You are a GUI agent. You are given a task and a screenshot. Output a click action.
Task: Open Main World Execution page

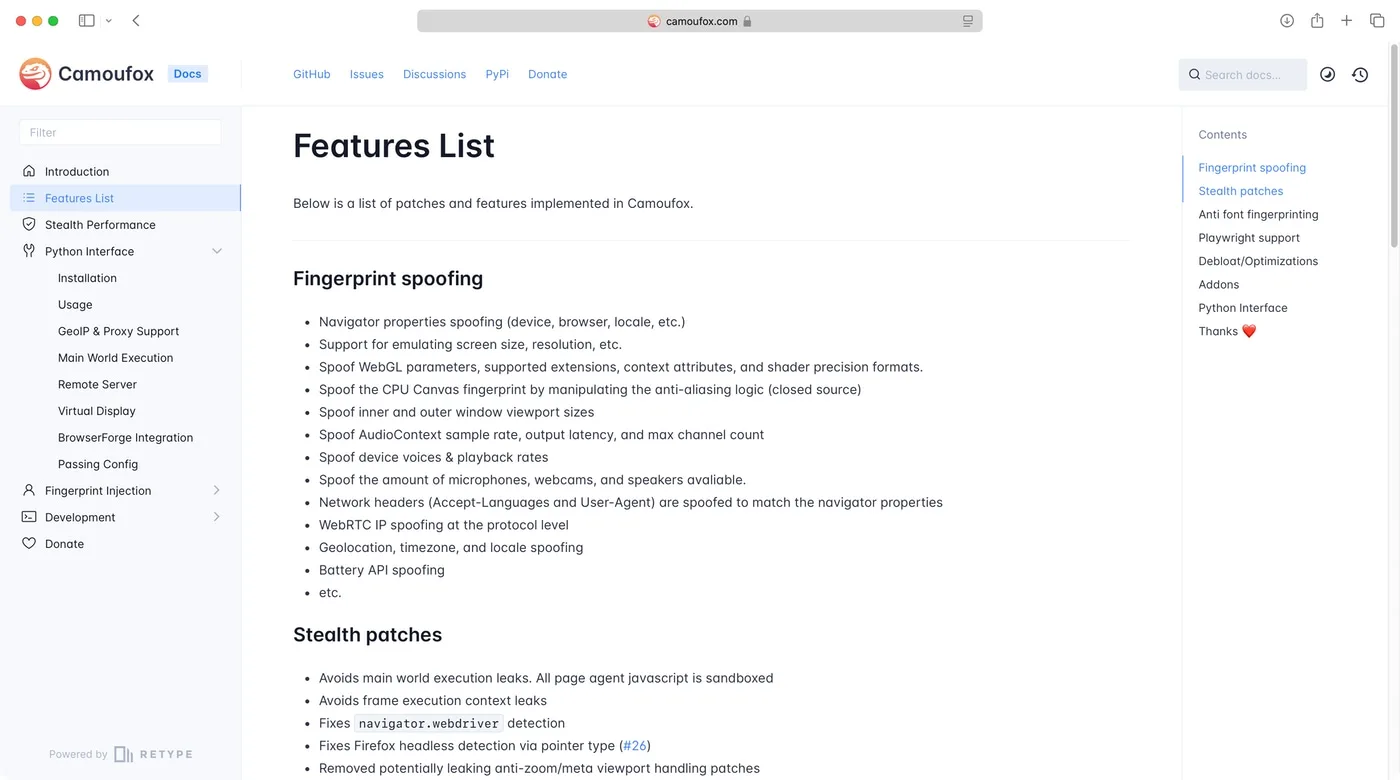coord(115,358)
